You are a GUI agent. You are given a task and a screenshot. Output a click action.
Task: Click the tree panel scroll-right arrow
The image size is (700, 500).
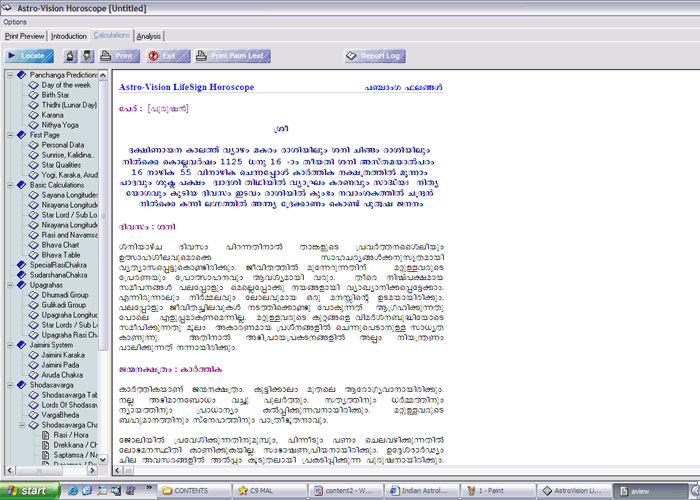click(x=92, y=470)
